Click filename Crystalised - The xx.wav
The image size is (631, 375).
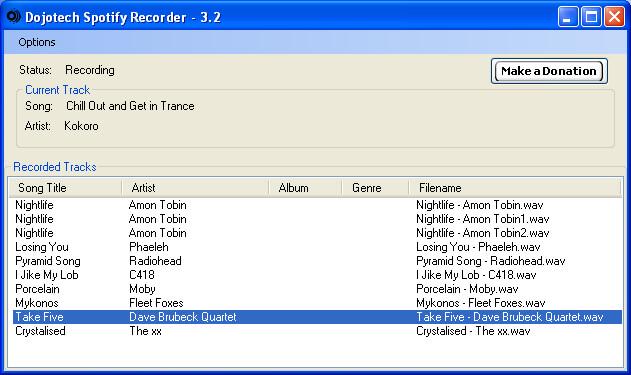473,331
